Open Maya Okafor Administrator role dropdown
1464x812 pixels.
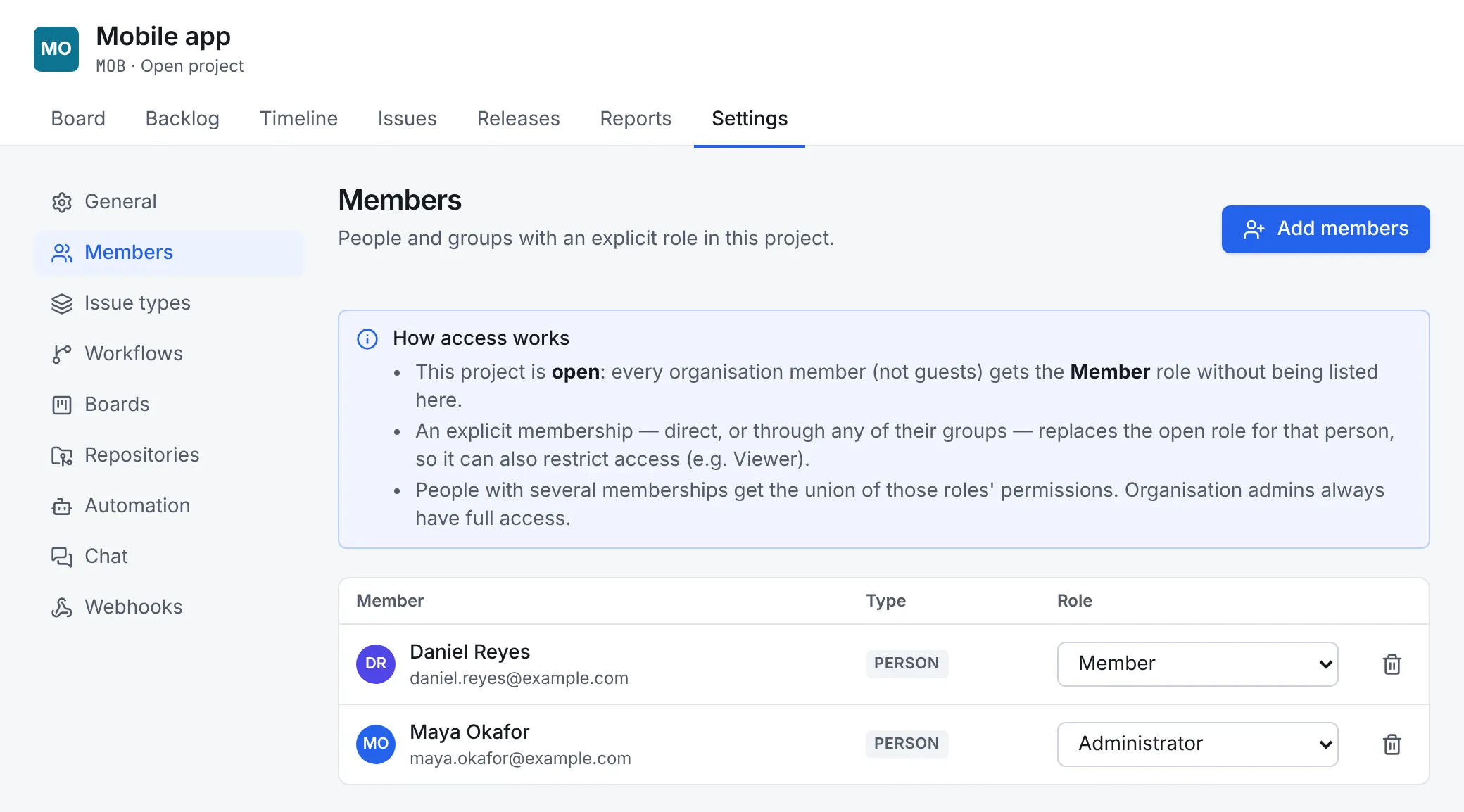pyautogui.click(x=1197, y=744)
